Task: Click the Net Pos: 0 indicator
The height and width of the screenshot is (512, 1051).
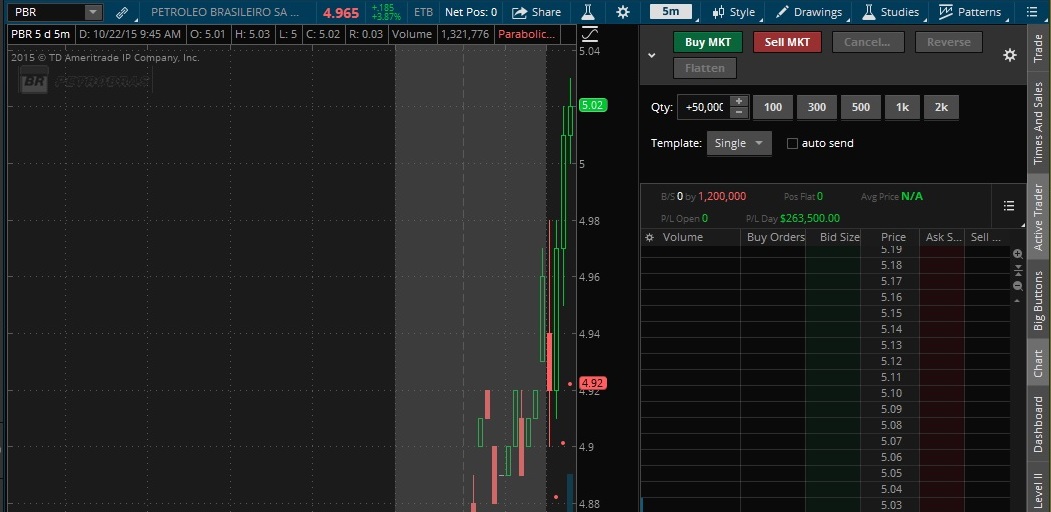Action: click(471, 12)
